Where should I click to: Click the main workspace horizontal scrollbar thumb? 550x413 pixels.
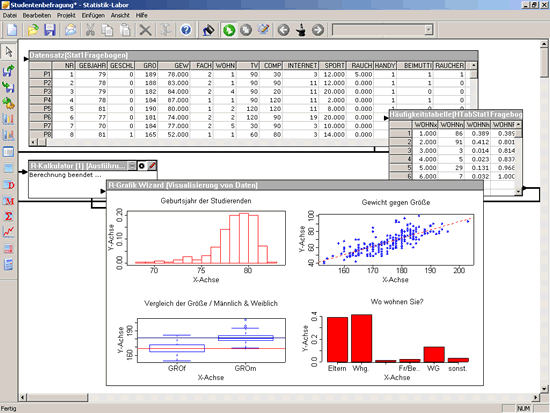(x=57, y=398)
